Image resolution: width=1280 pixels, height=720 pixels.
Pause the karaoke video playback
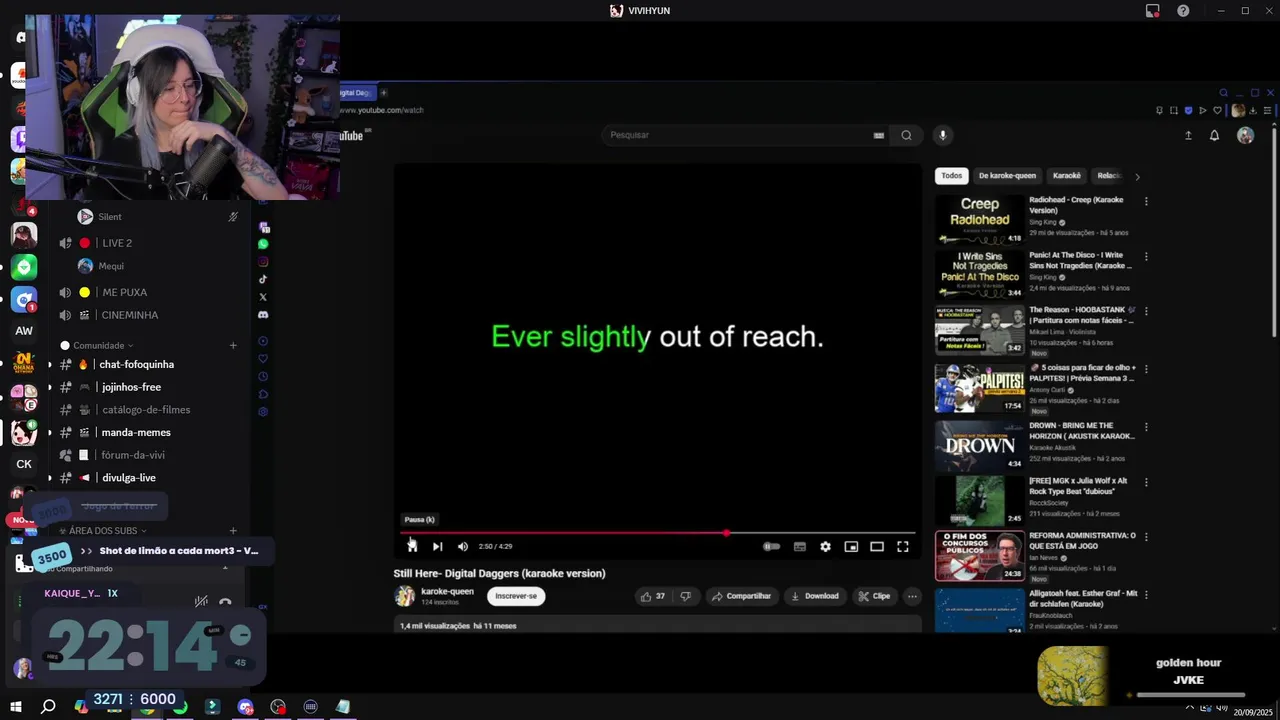[412, 546]
